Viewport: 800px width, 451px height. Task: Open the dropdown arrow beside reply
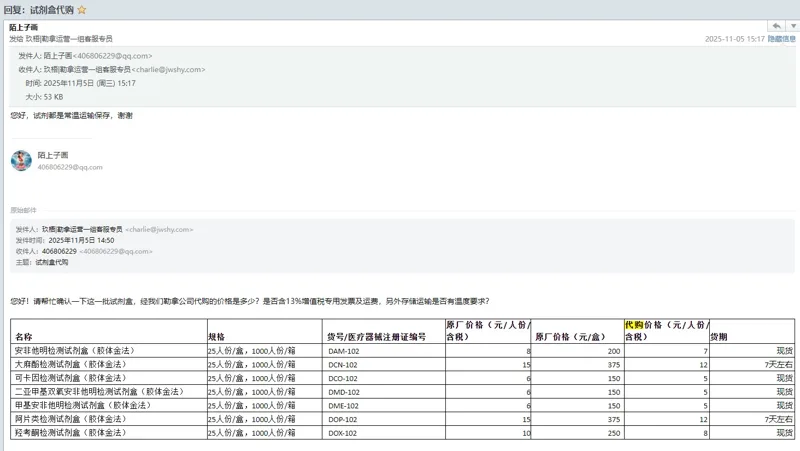793,26
